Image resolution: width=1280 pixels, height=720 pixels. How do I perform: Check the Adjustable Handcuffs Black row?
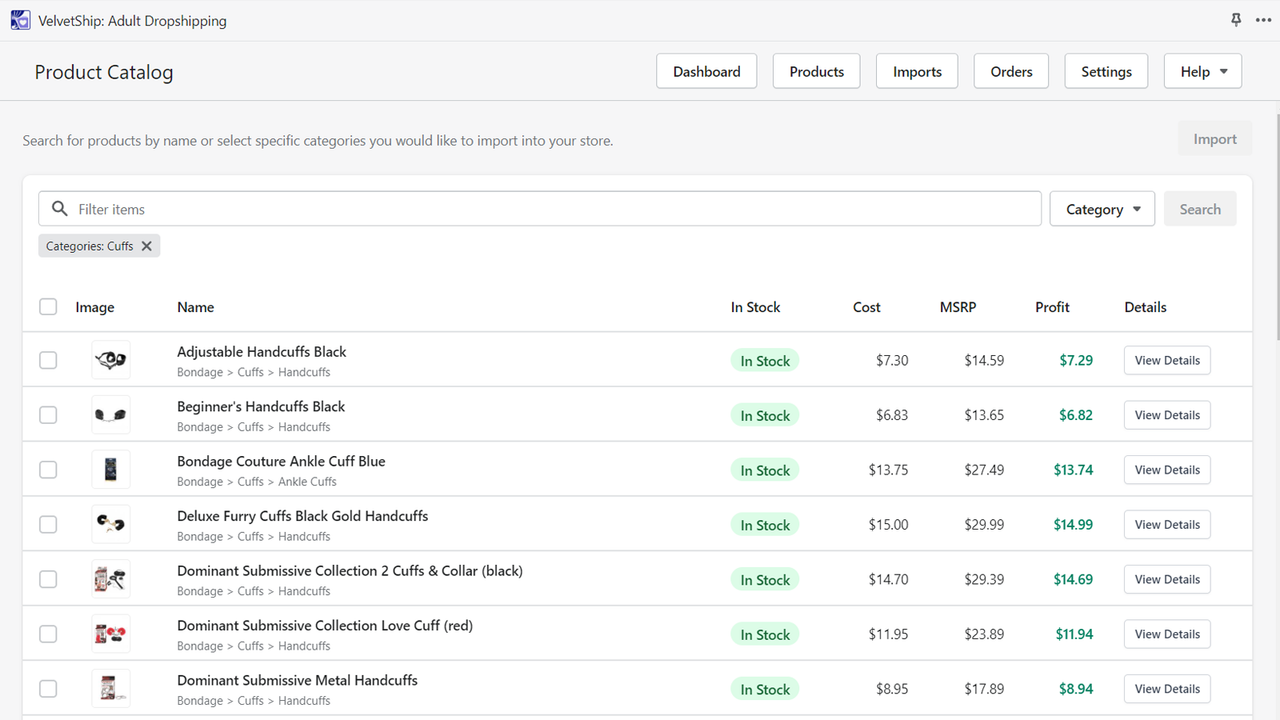48,360
